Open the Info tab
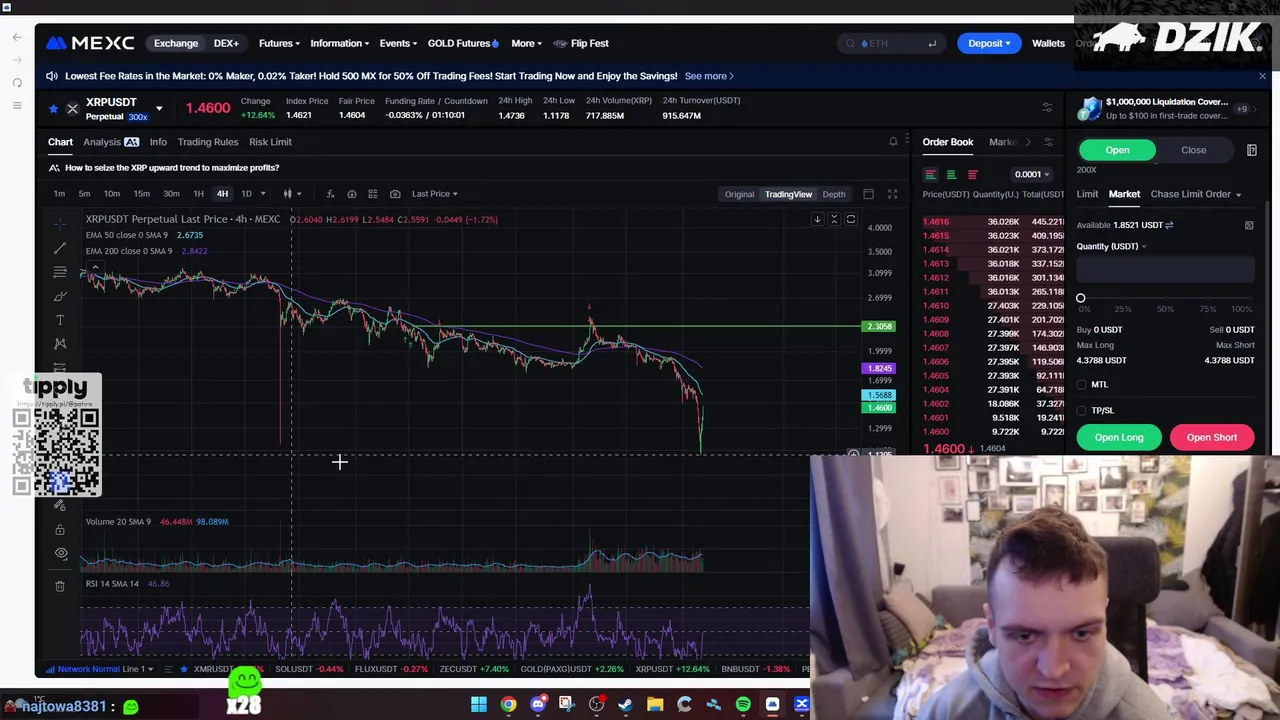Viewport: 1280px width, 720px height. coord(158,142)
